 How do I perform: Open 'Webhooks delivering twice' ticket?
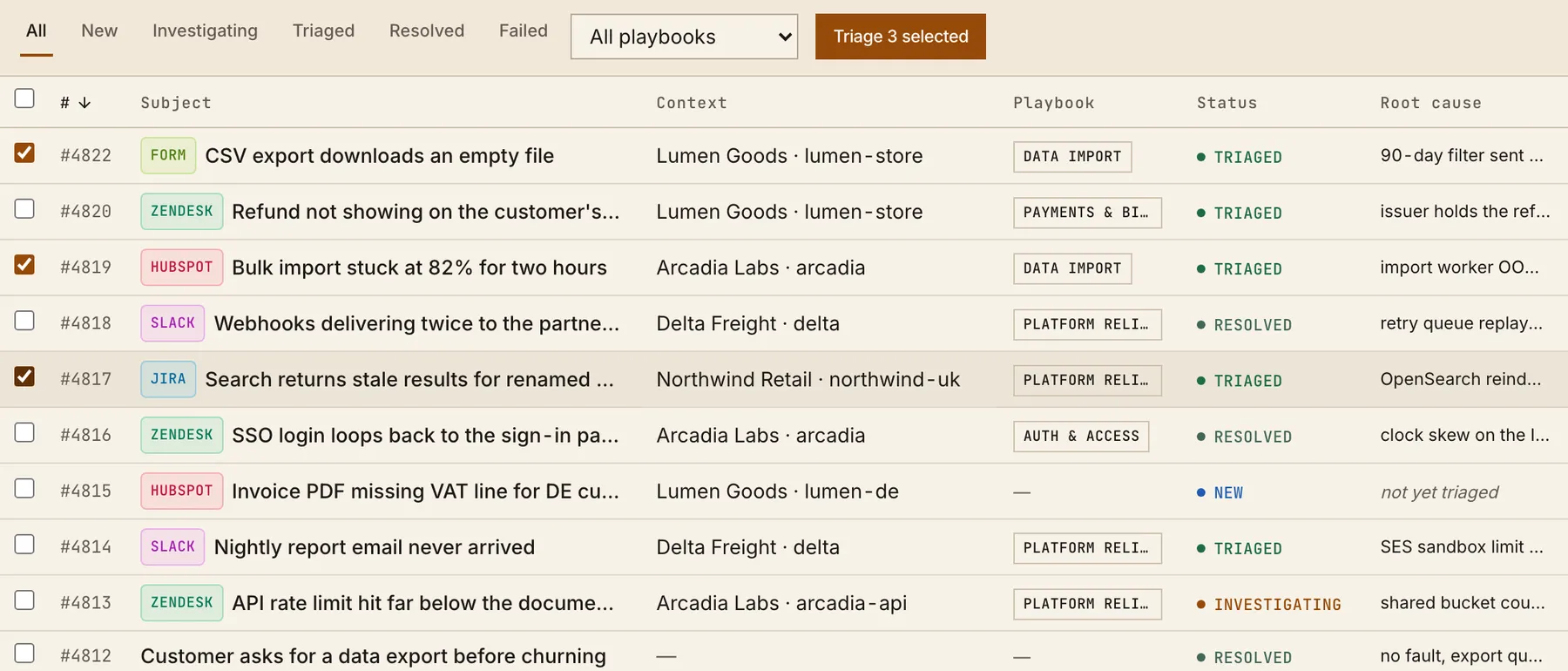coord(417,323)
